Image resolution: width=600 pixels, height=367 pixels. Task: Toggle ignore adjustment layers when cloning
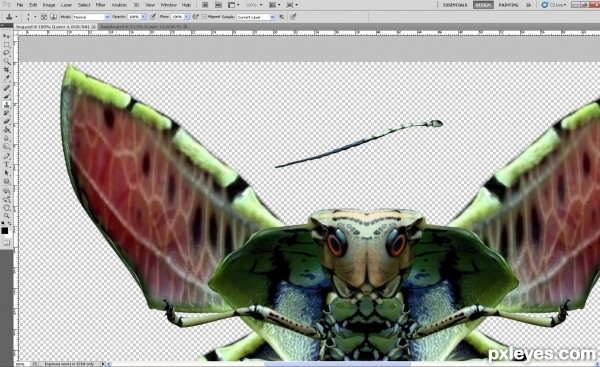coord(282,17)
